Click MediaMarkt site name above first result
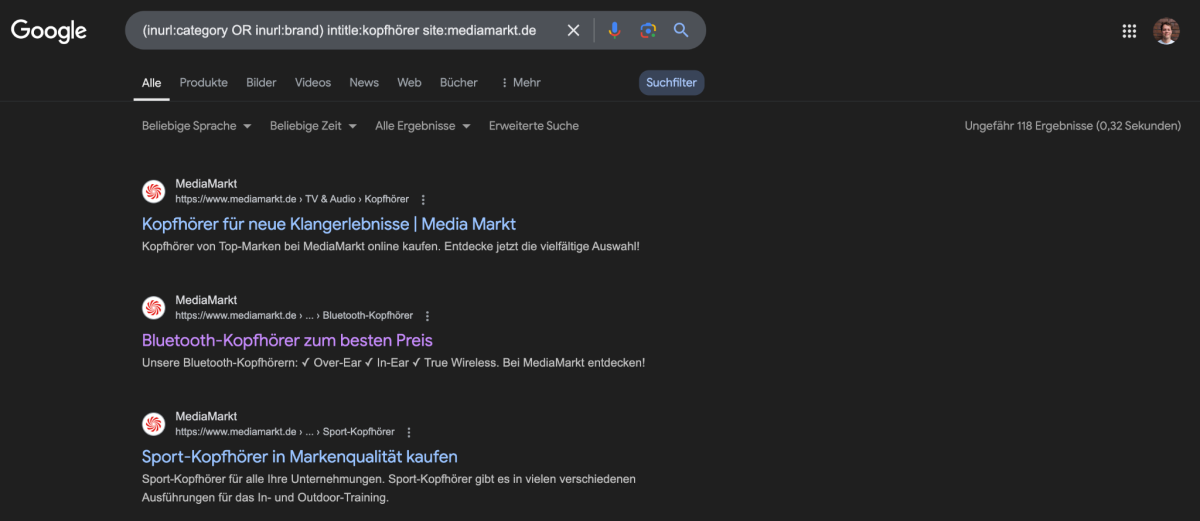Screen dimensions: 1200x521 [x=206, y=184]
